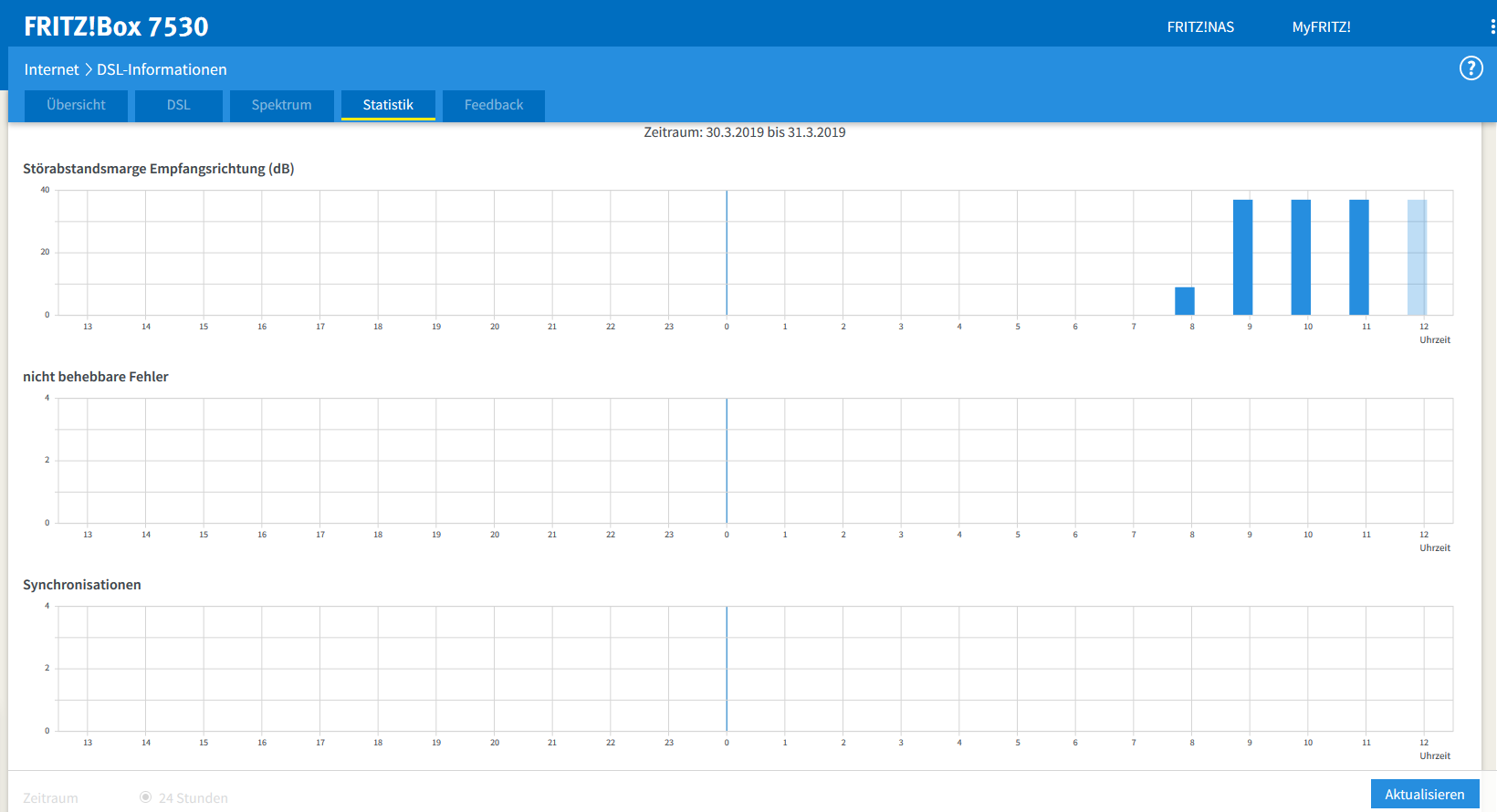
Task: Open the help question mark icon
Action: coord(1471,68)
